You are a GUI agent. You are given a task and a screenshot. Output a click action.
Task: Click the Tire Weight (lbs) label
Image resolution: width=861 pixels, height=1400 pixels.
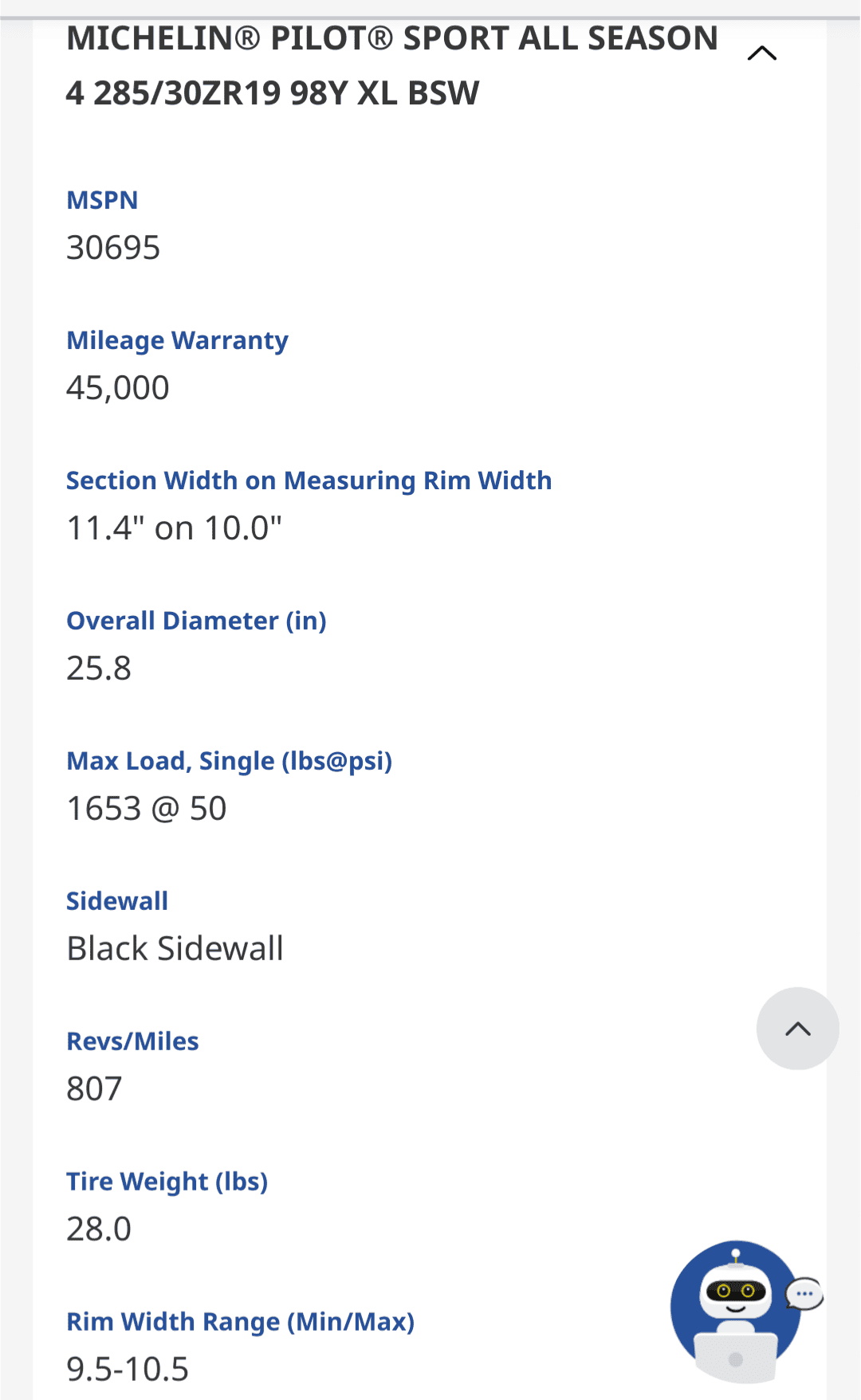(x=167, y=1182)
